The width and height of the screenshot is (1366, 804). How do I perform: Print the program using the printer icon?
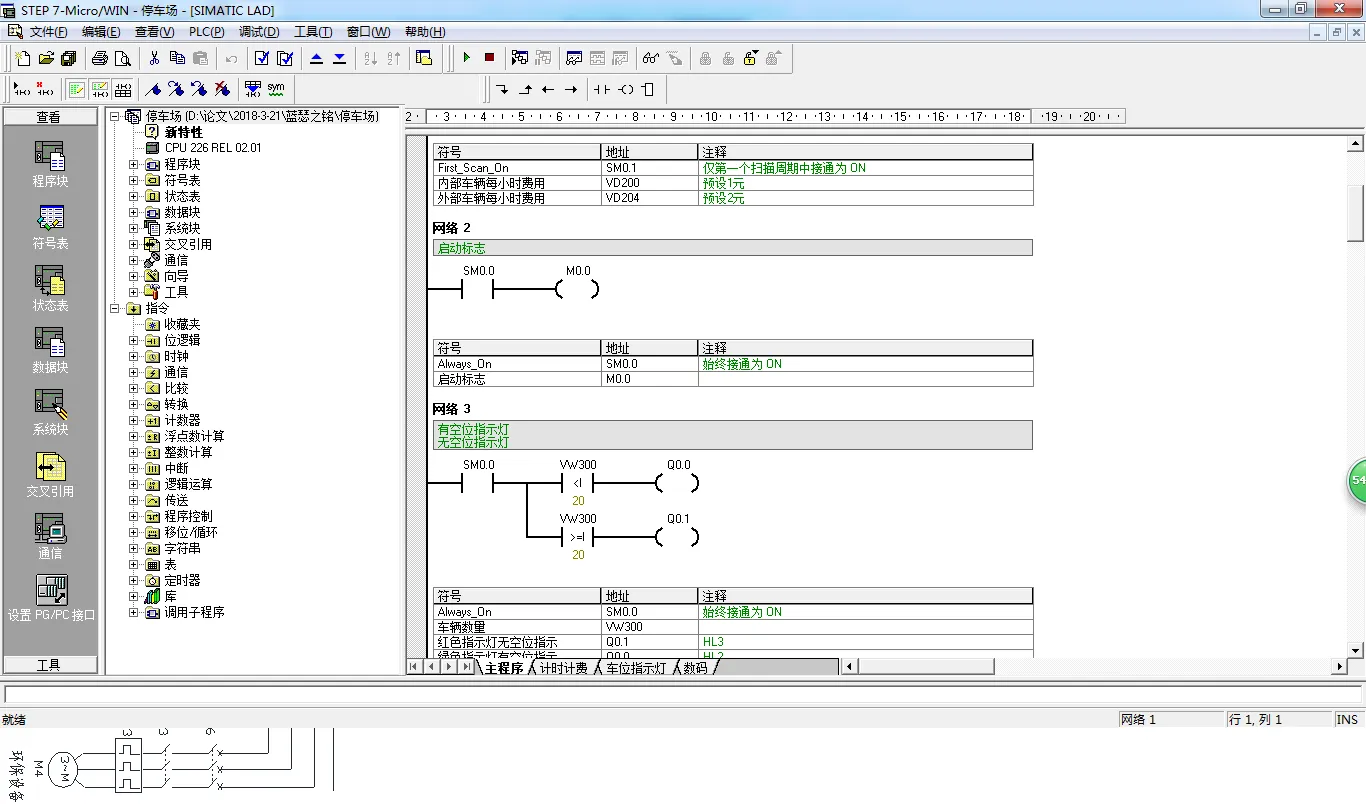pos(100,58)
